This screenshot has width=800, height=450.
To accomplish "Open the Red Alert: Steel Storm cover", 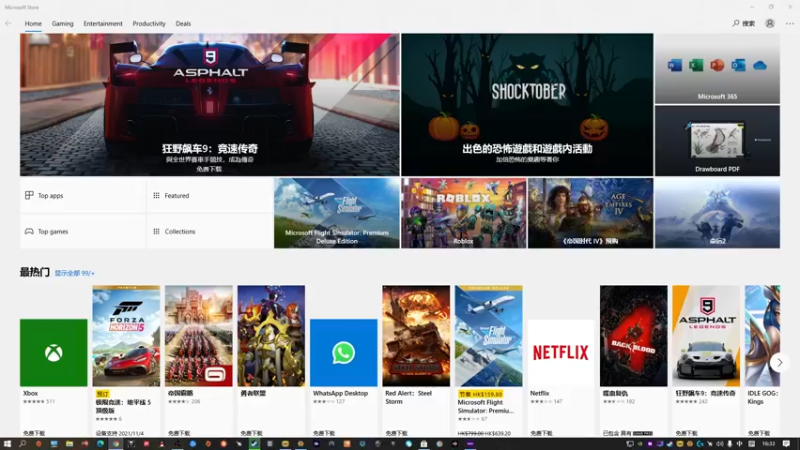I will 416,336.
